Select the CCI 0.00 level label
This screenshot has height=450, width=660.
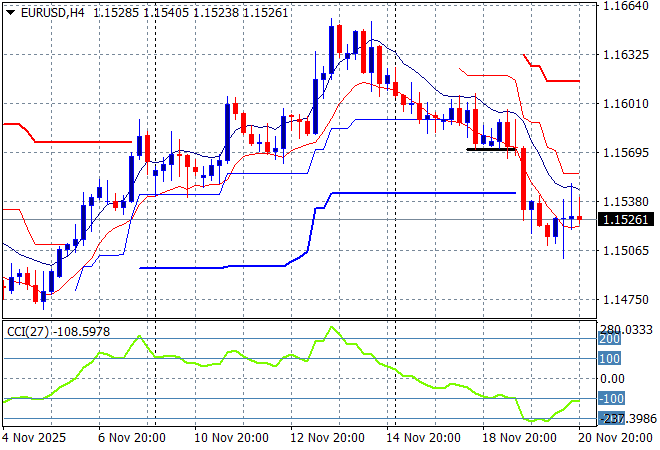(612, 378)
